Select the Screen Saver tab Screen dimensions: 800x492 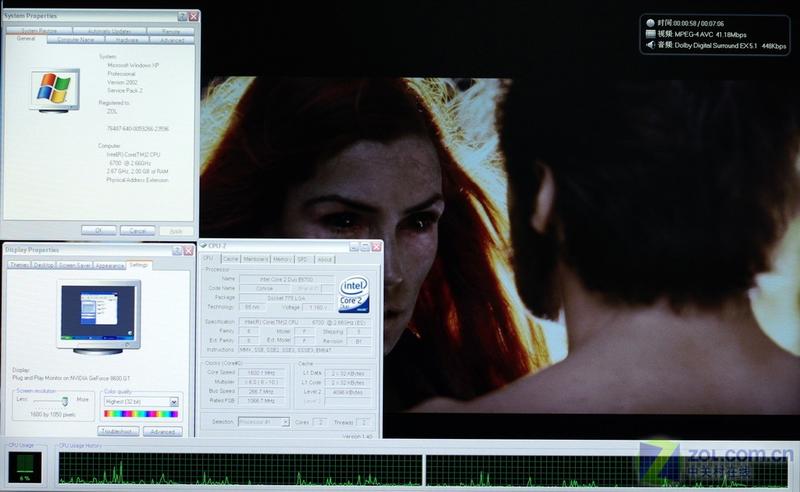74,265
